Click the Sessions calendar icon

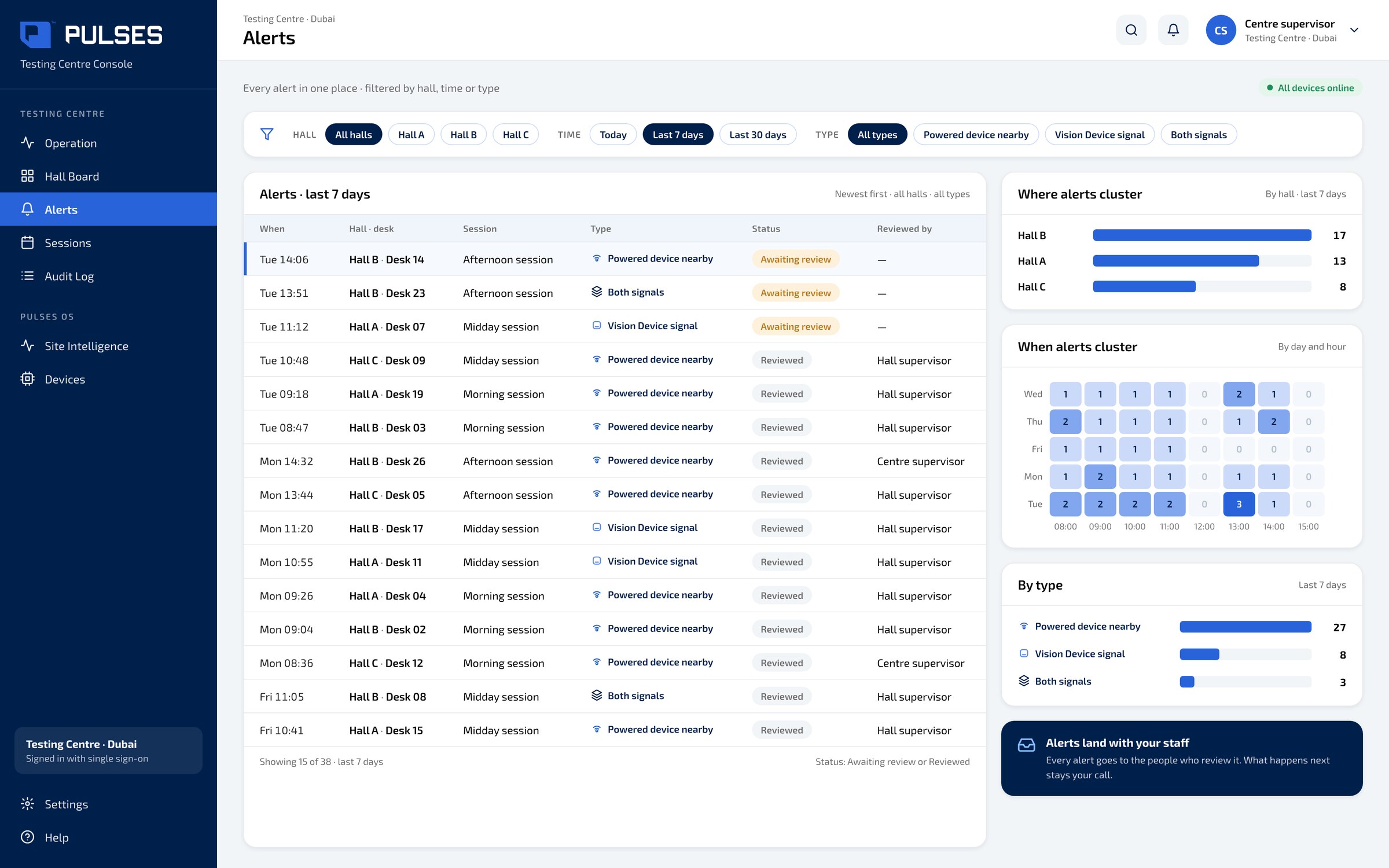[27, 242]
